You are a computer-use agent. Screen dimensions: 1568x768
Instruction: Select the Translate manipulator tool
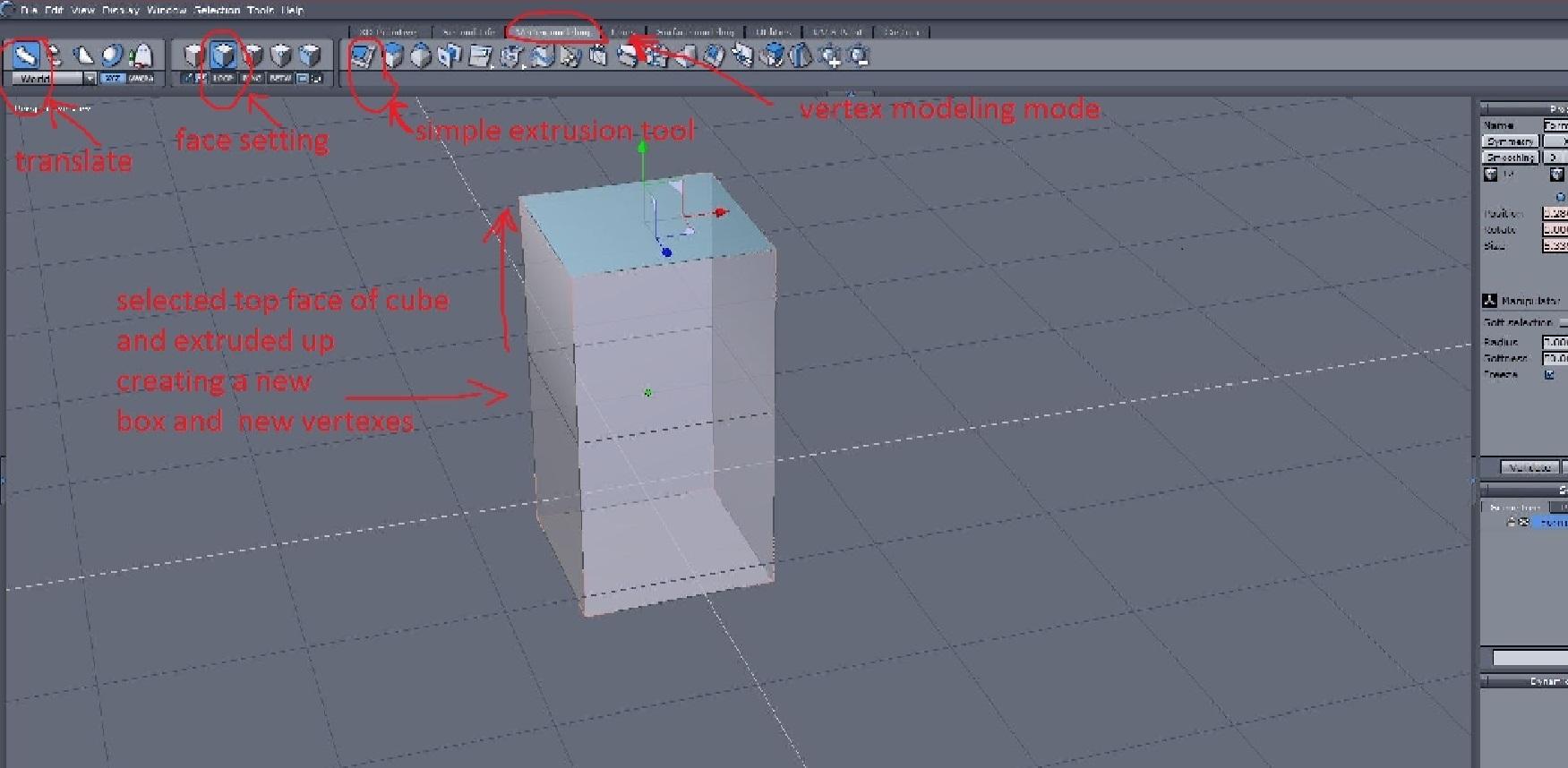(x=26, y=55)
